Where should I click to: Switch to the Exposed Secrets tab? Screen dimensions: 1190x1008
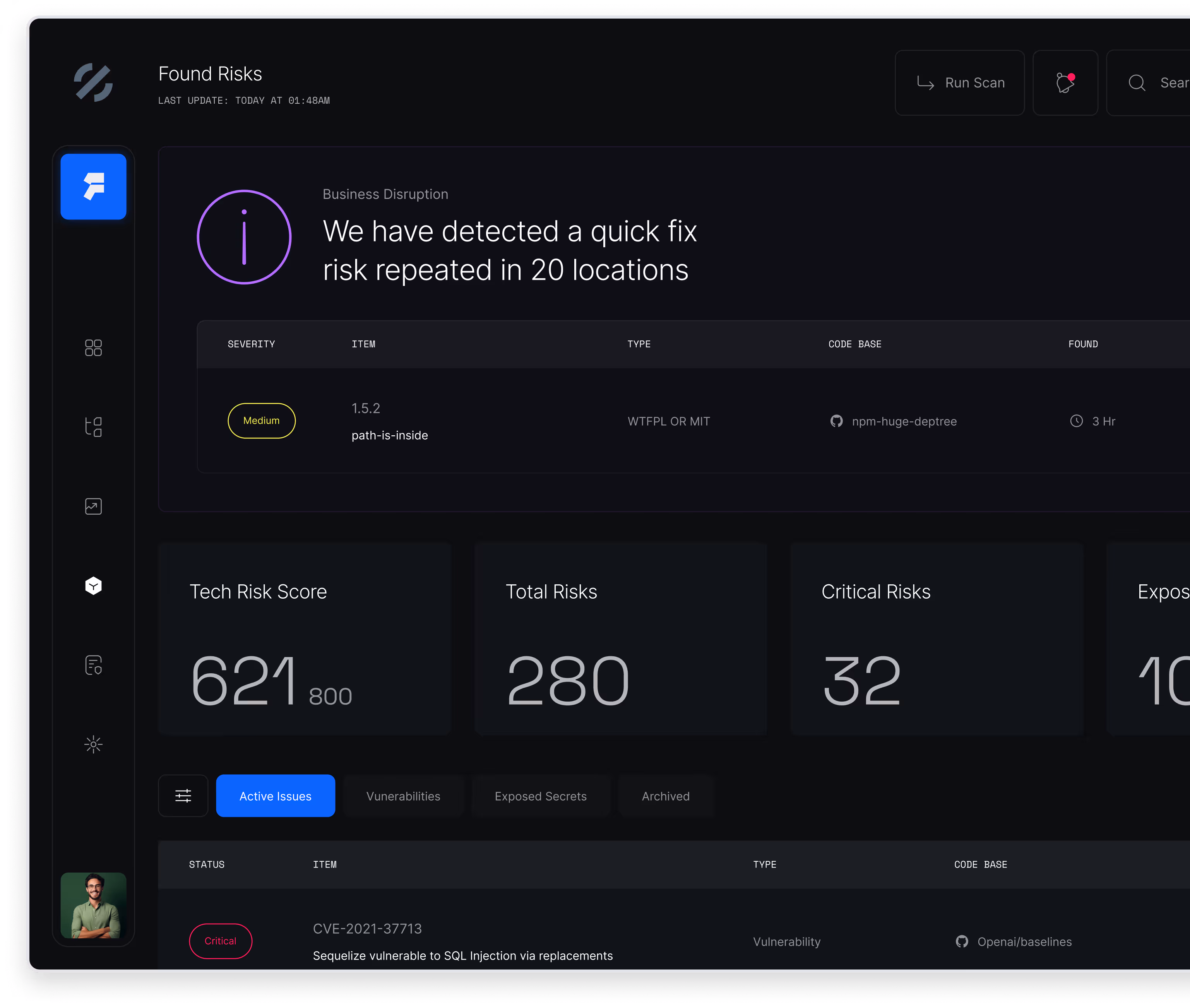tap(540, 796)
